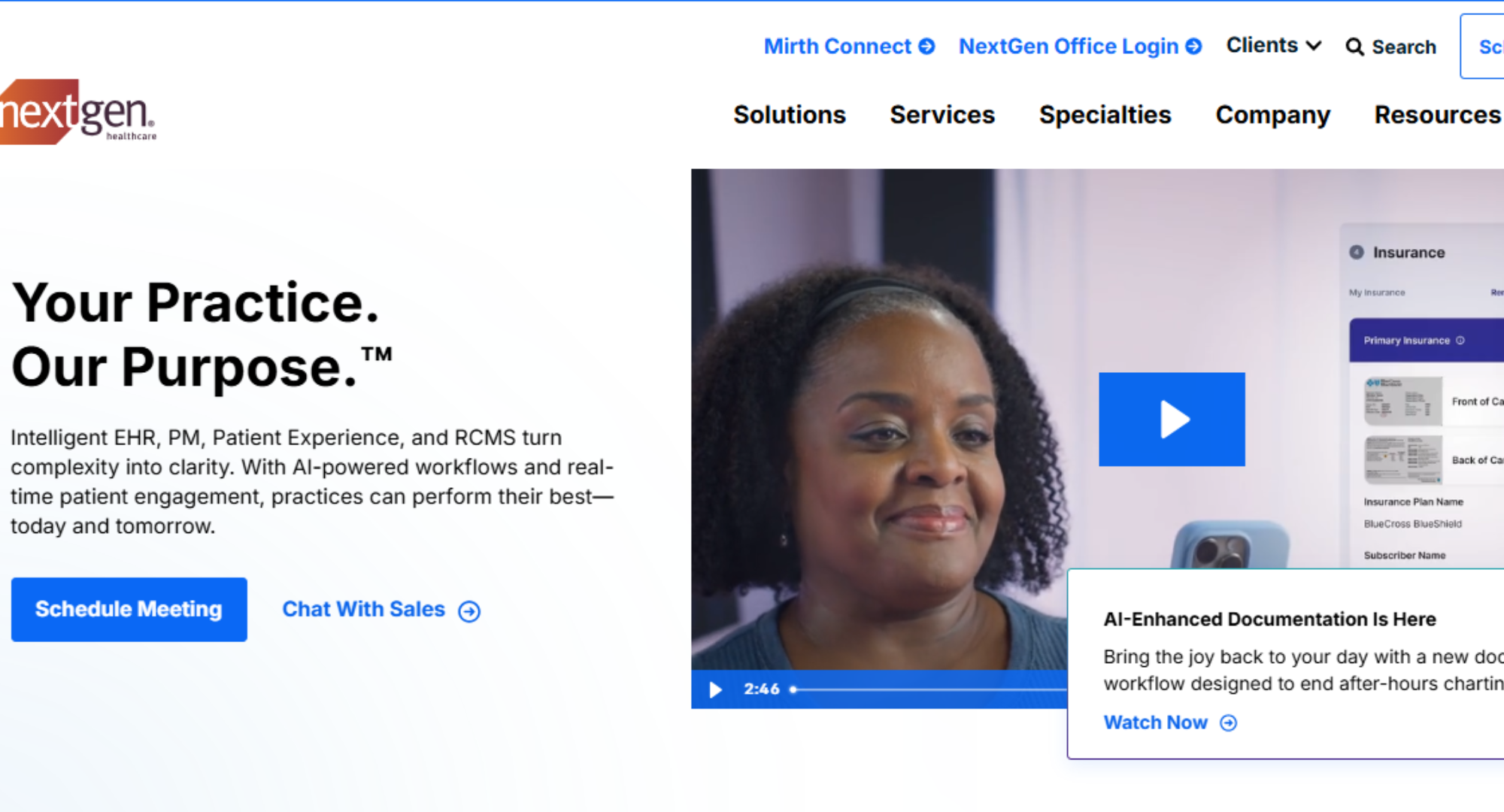
Task: Open the Solutions menu
Action: (790, 115)
